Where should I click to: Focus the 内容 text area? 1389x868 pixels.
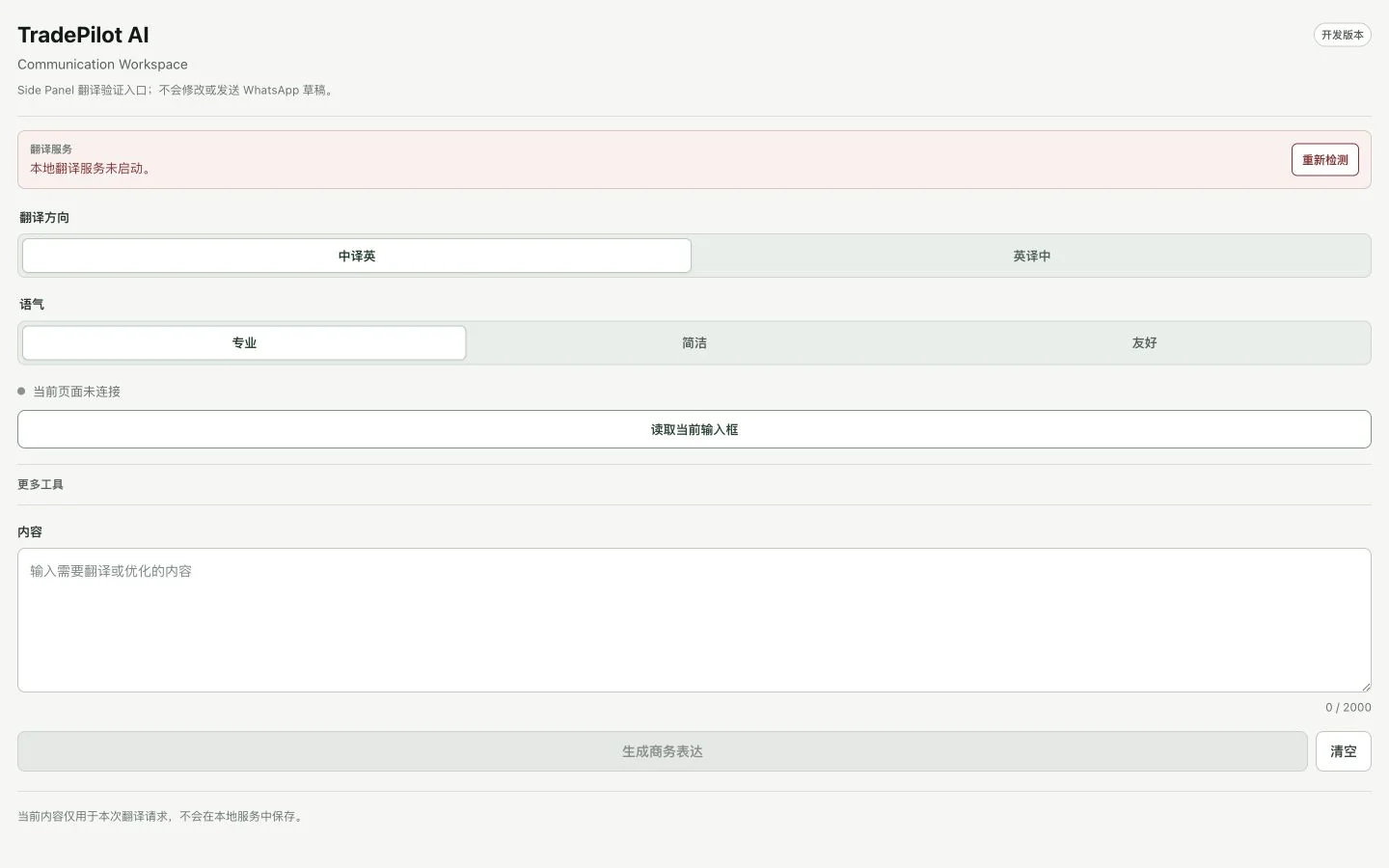tap(694, 620)
